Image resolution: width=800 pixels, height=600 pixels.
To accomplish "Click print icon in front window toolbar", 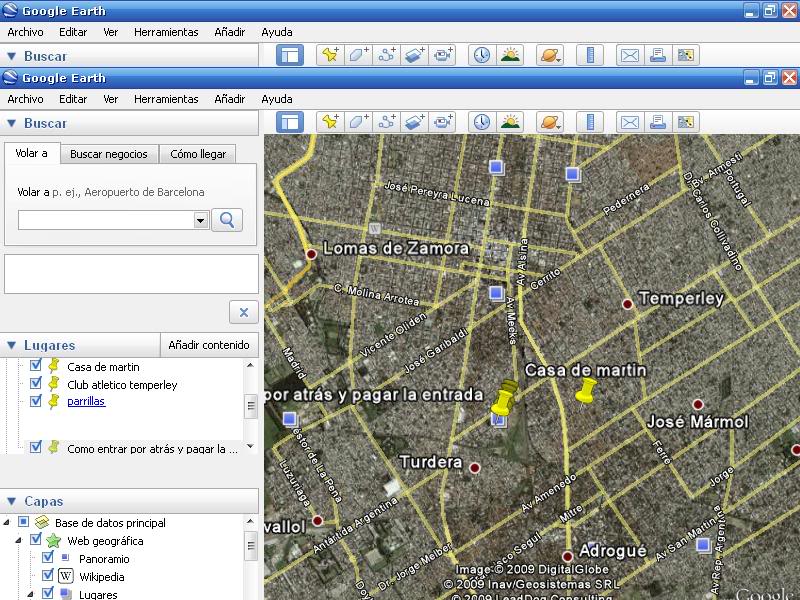I will point(658,122).
